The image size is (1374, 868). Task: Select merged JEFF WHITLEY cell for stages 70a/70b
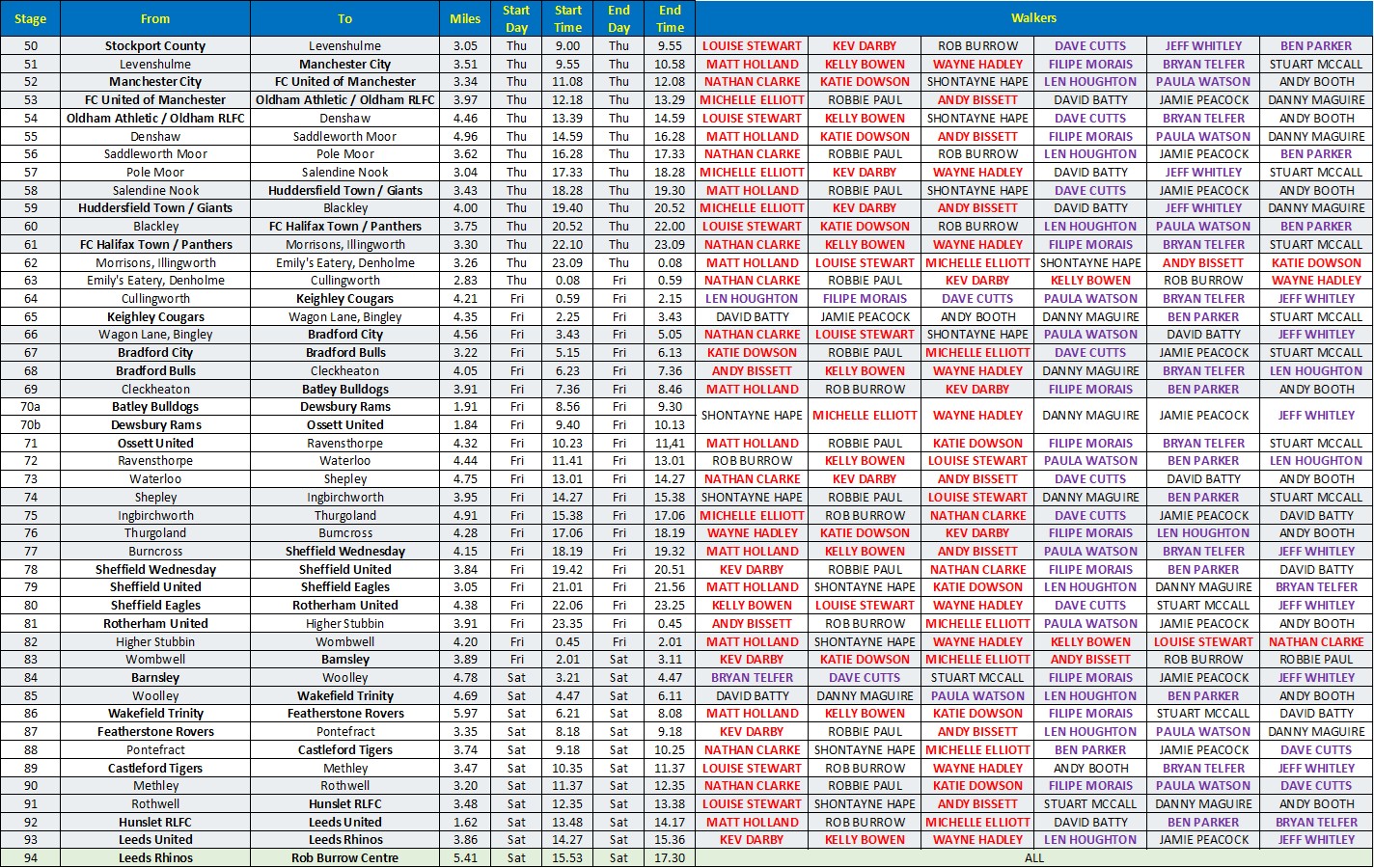point(1316,416)
